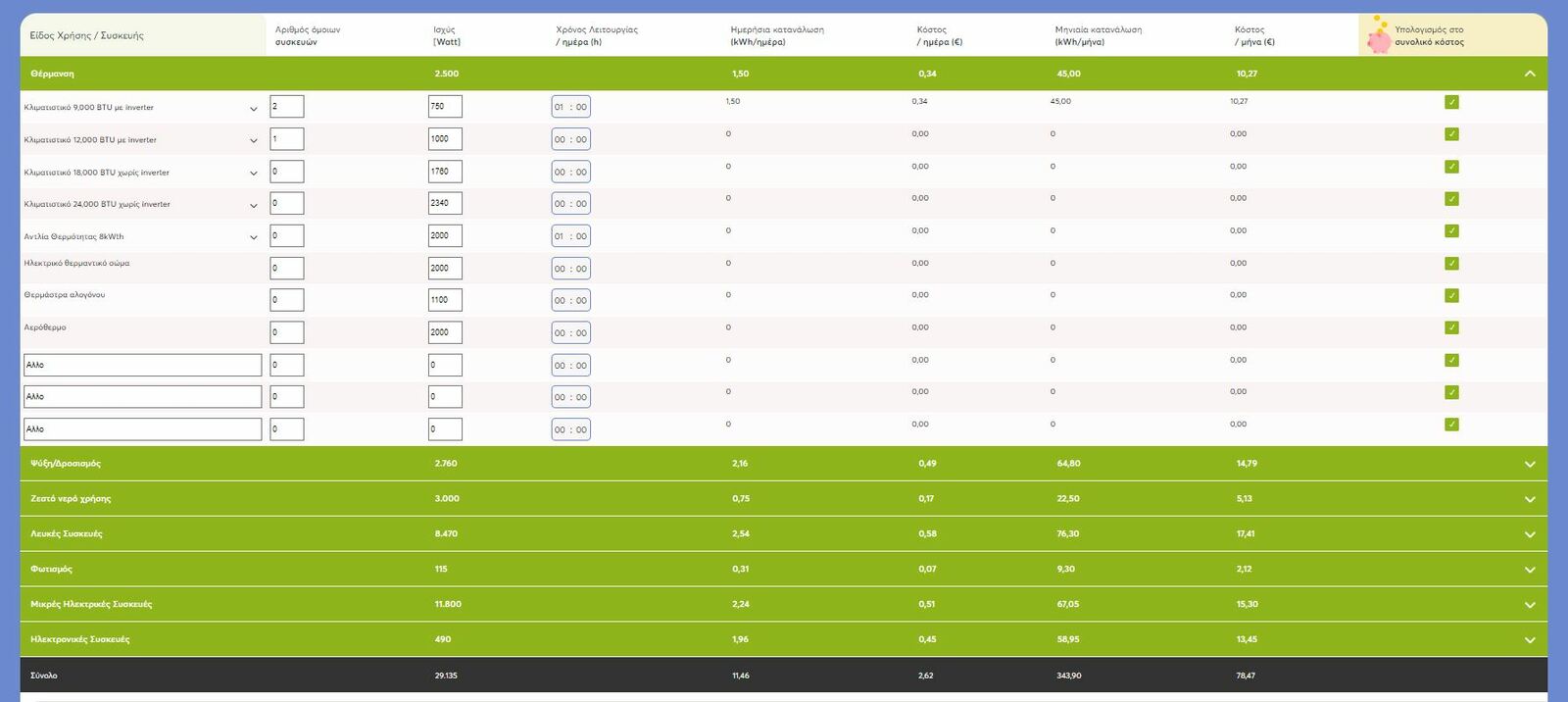The image size is (1568, 702).
Task: Click the wattage field for Θερμάστρα αλογόνου
Action: [x=445, y=300]
